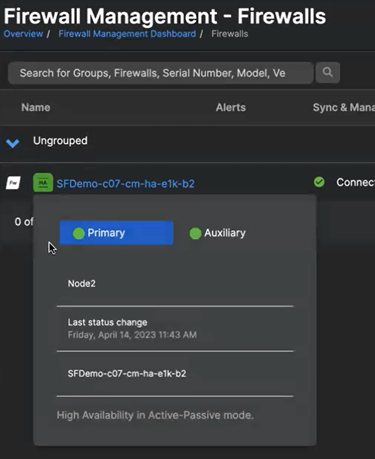Viewport: 375px width, 459px height.
Task: Click the green dot beside Primary
Action: click(79, 233)
